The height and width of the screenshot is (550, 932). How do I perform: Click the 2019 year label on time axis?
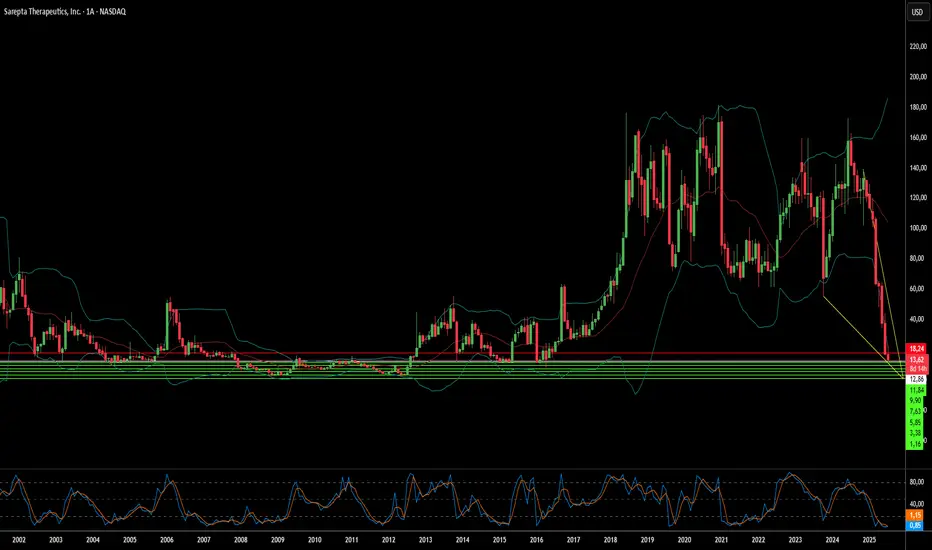[647, 540]
